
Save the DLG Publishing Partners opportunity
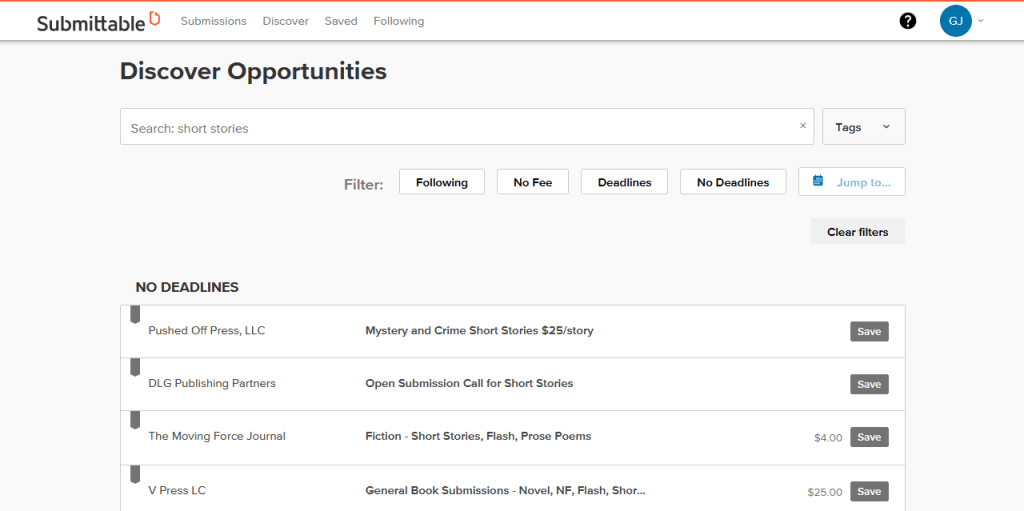tap(869, 384)
